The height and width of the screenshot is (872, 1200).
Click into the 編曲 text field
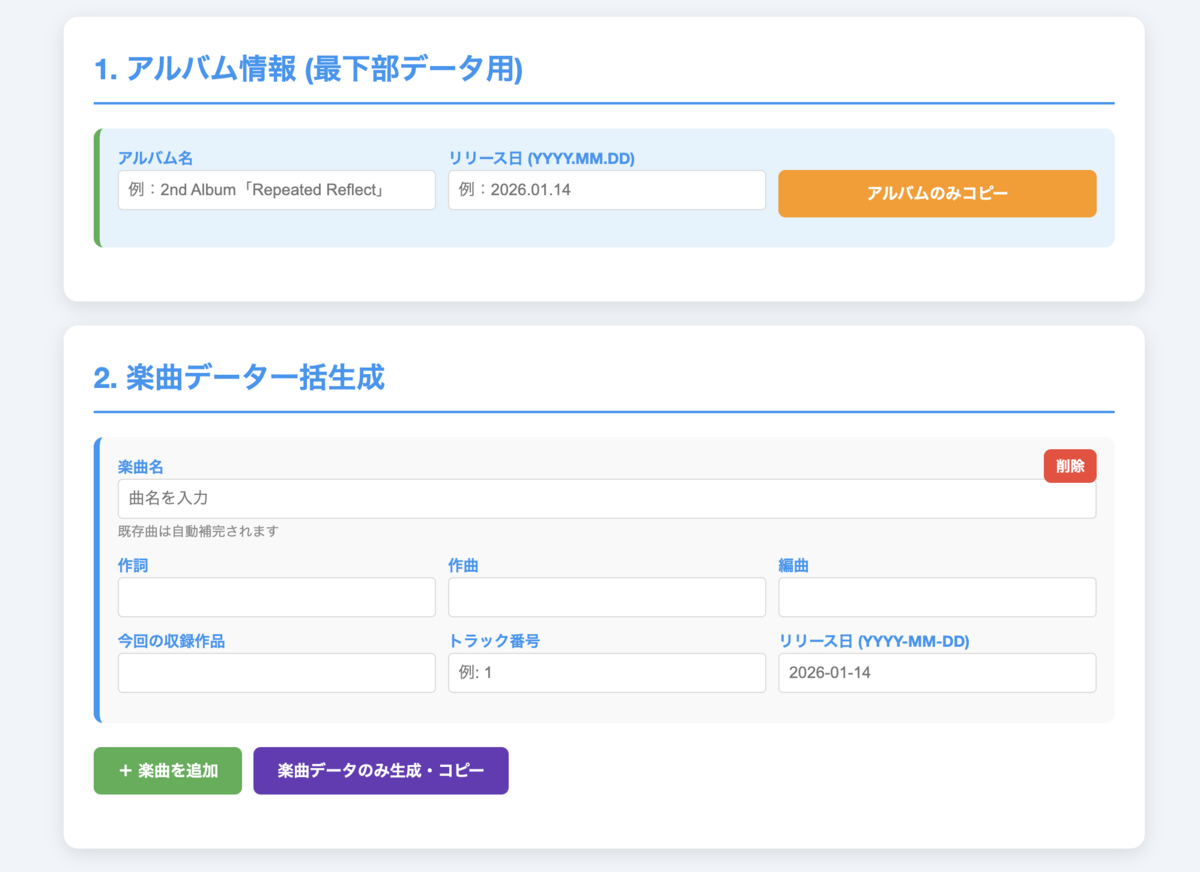point(937,597)
